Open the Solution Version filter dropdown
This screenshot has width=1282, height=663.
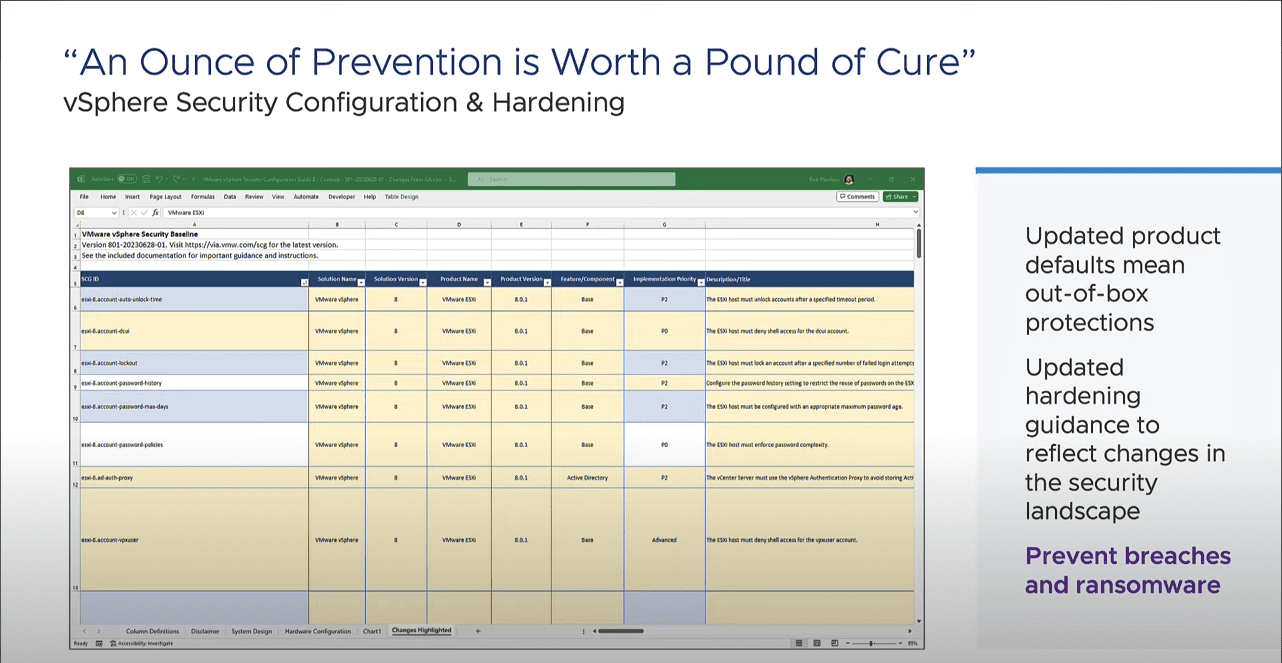(x=423, y=283)
